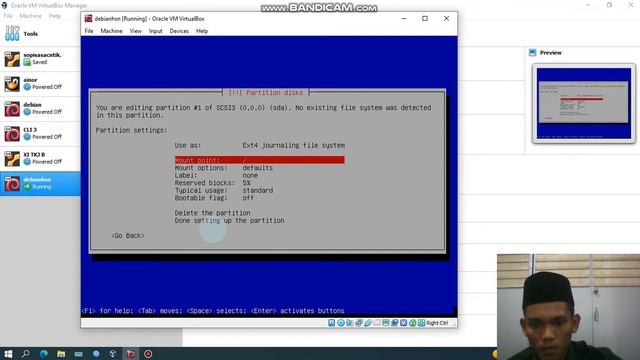Click the green mouse integration icon in status bar

[x=413, y=323]
